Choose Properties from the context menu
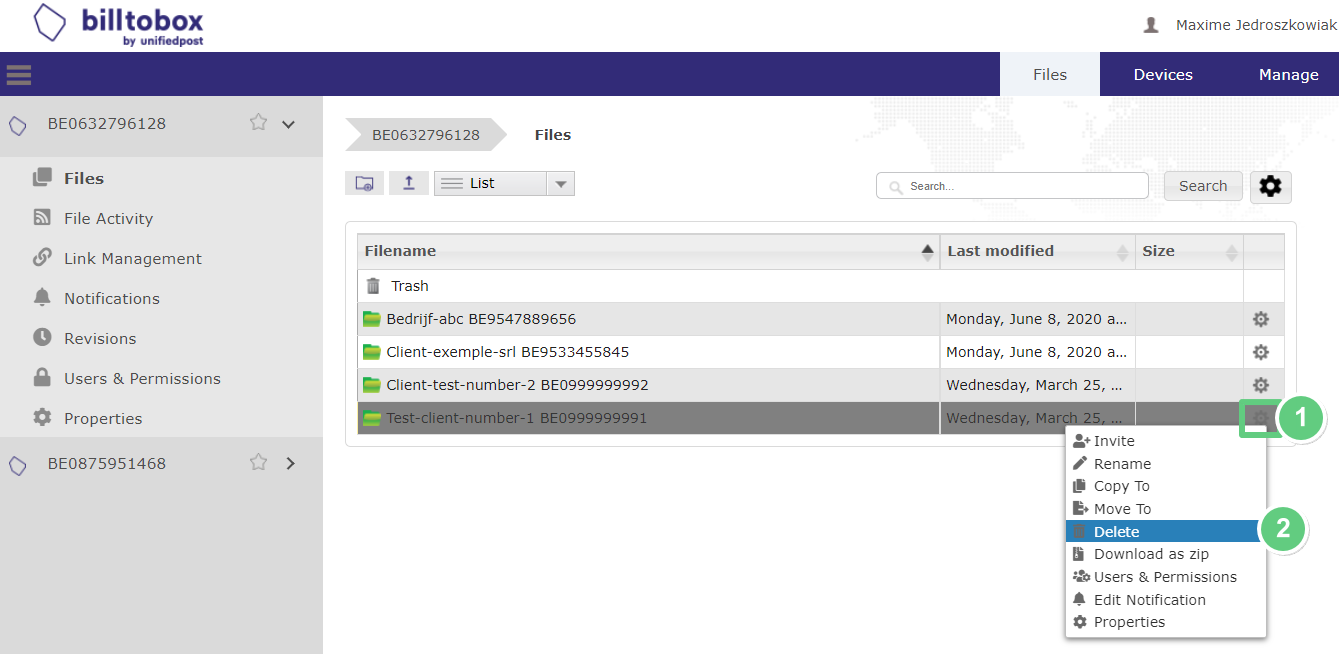The height and width of the screenshot is (654, 1339). tap(1166, 622)
